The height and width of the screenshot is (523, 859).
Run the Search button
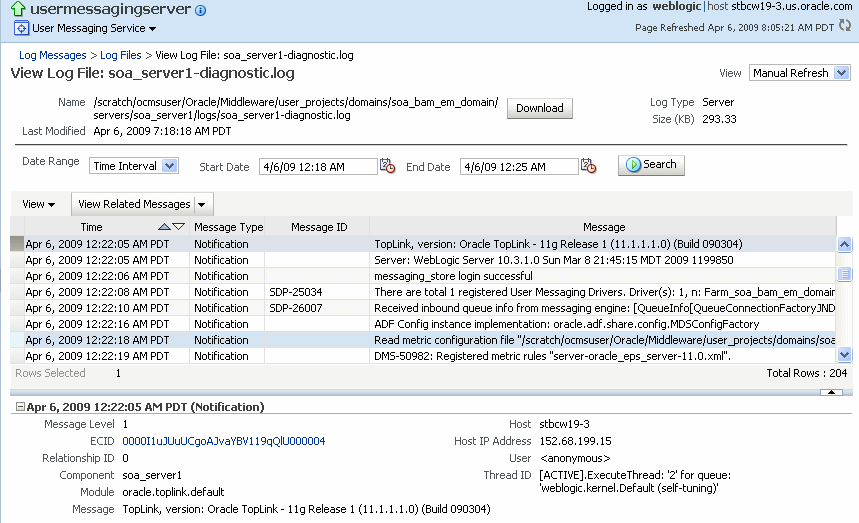point(651,164)
